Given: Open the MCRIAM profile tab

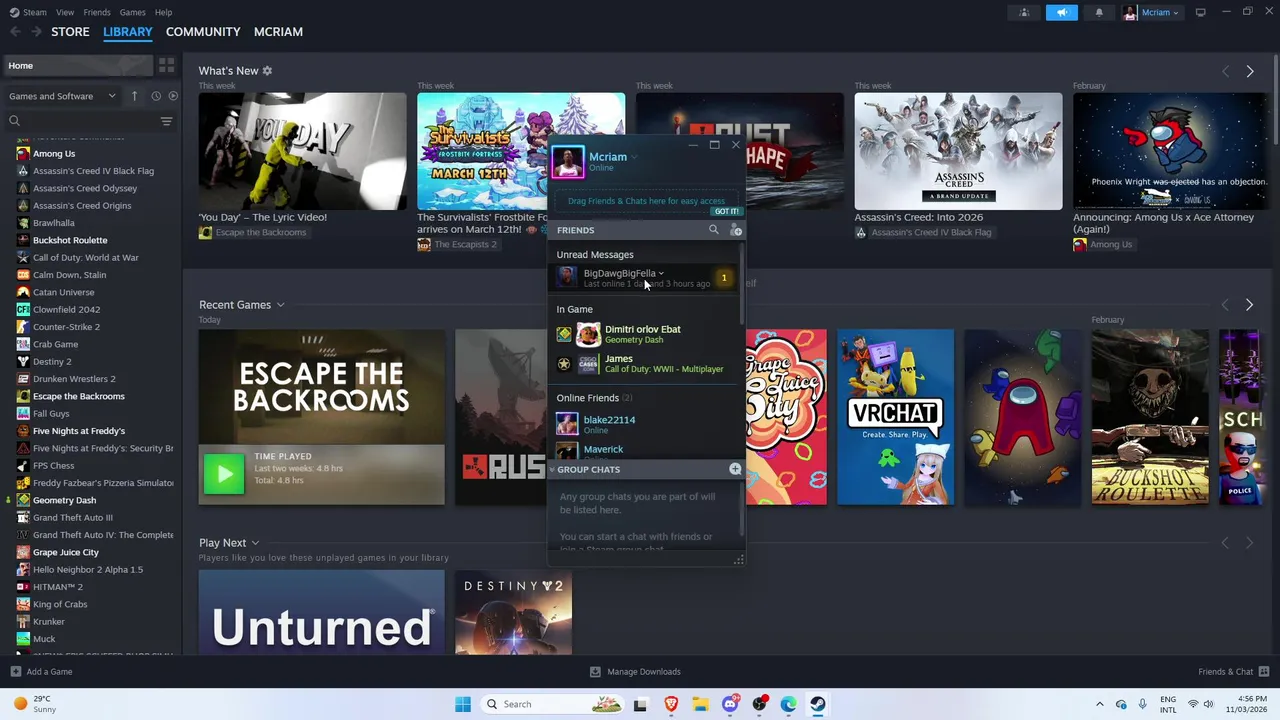Looking at the screenshot, I should (278, 32).
